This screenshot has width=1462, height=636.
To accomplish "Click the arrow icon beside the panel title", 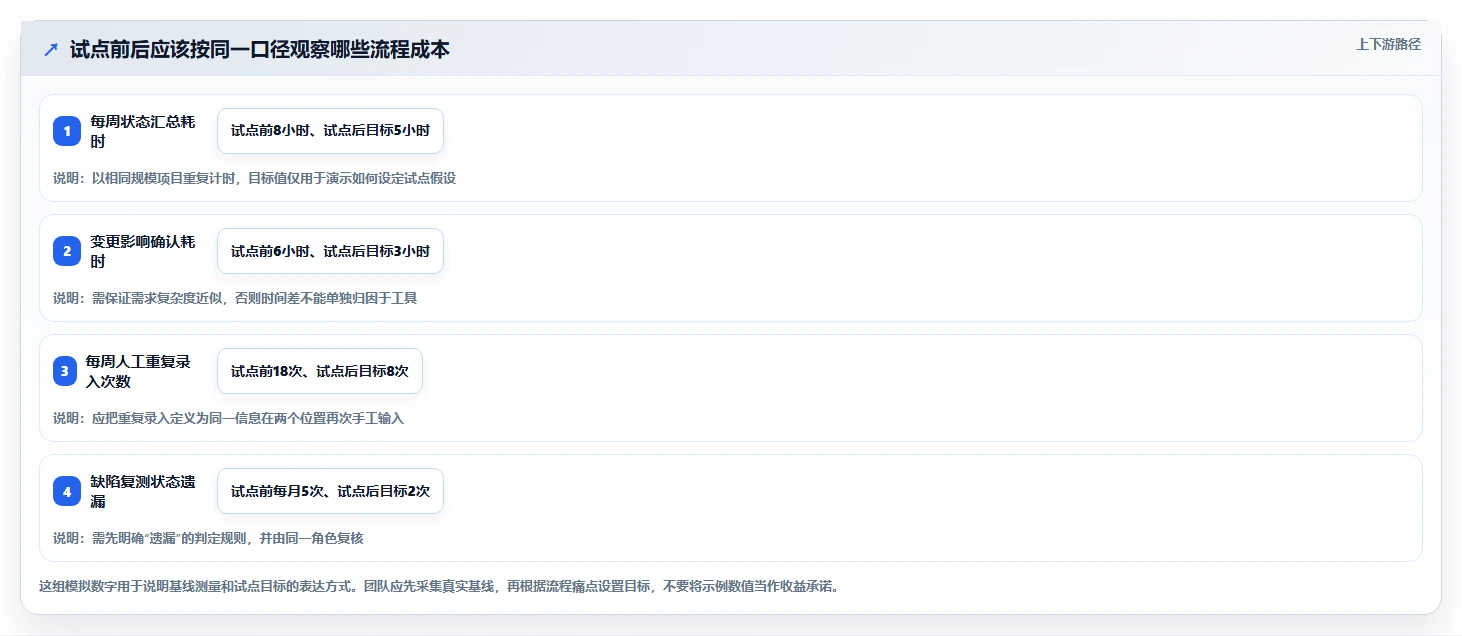I will click(x=51, y=49).
